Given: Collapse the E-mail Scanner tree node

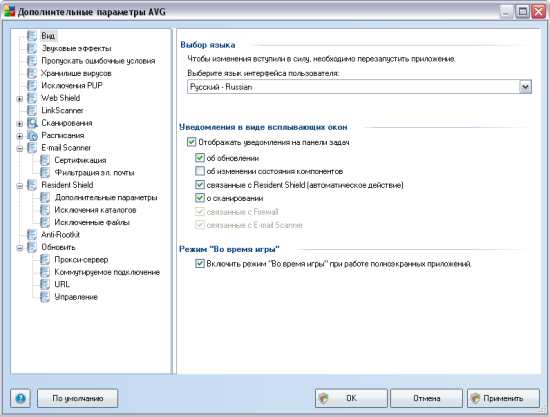Looking at the screenshot, I should point(20,149).
